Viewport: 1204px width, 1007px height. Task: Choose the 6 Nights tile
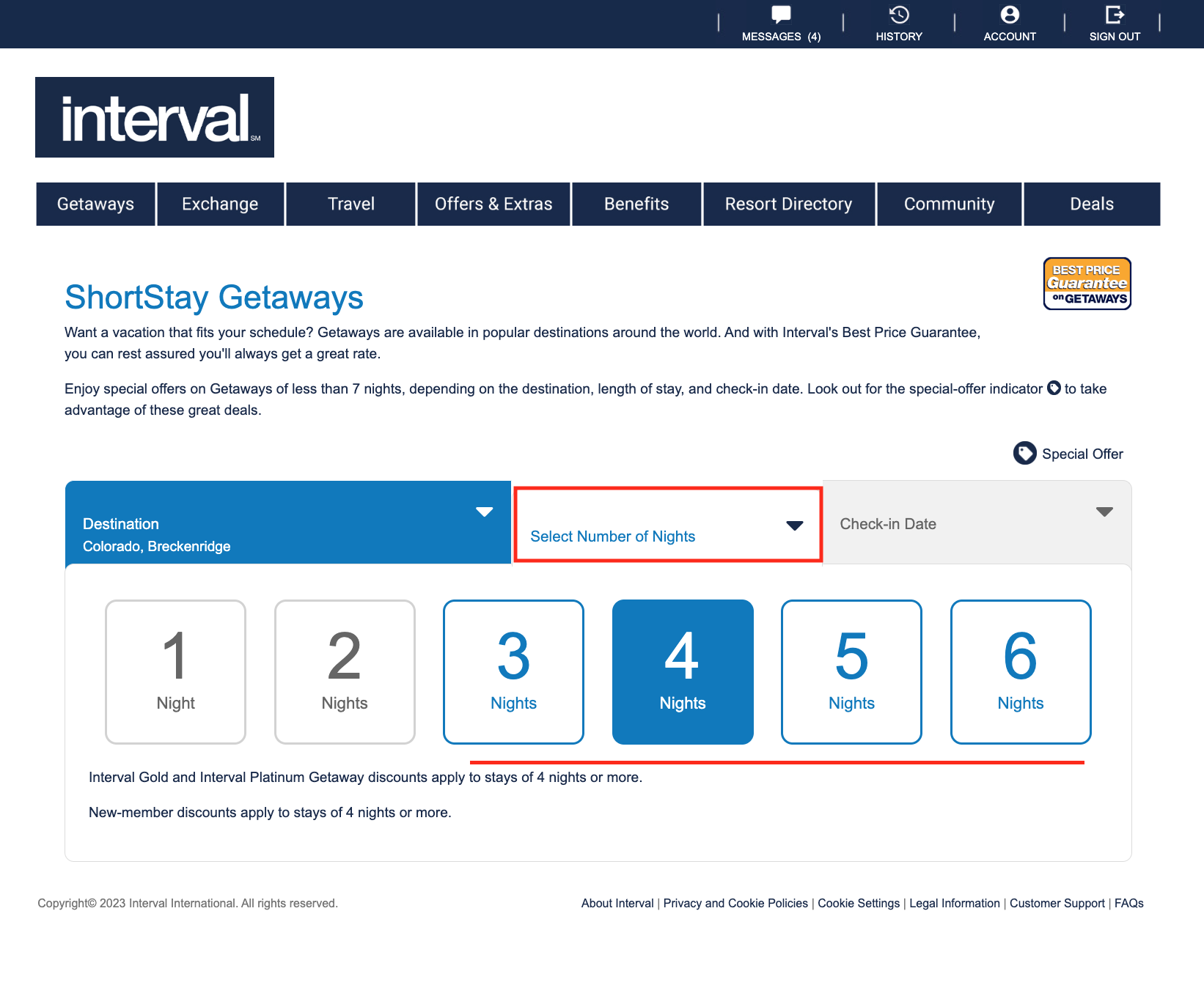[1021, 671]
